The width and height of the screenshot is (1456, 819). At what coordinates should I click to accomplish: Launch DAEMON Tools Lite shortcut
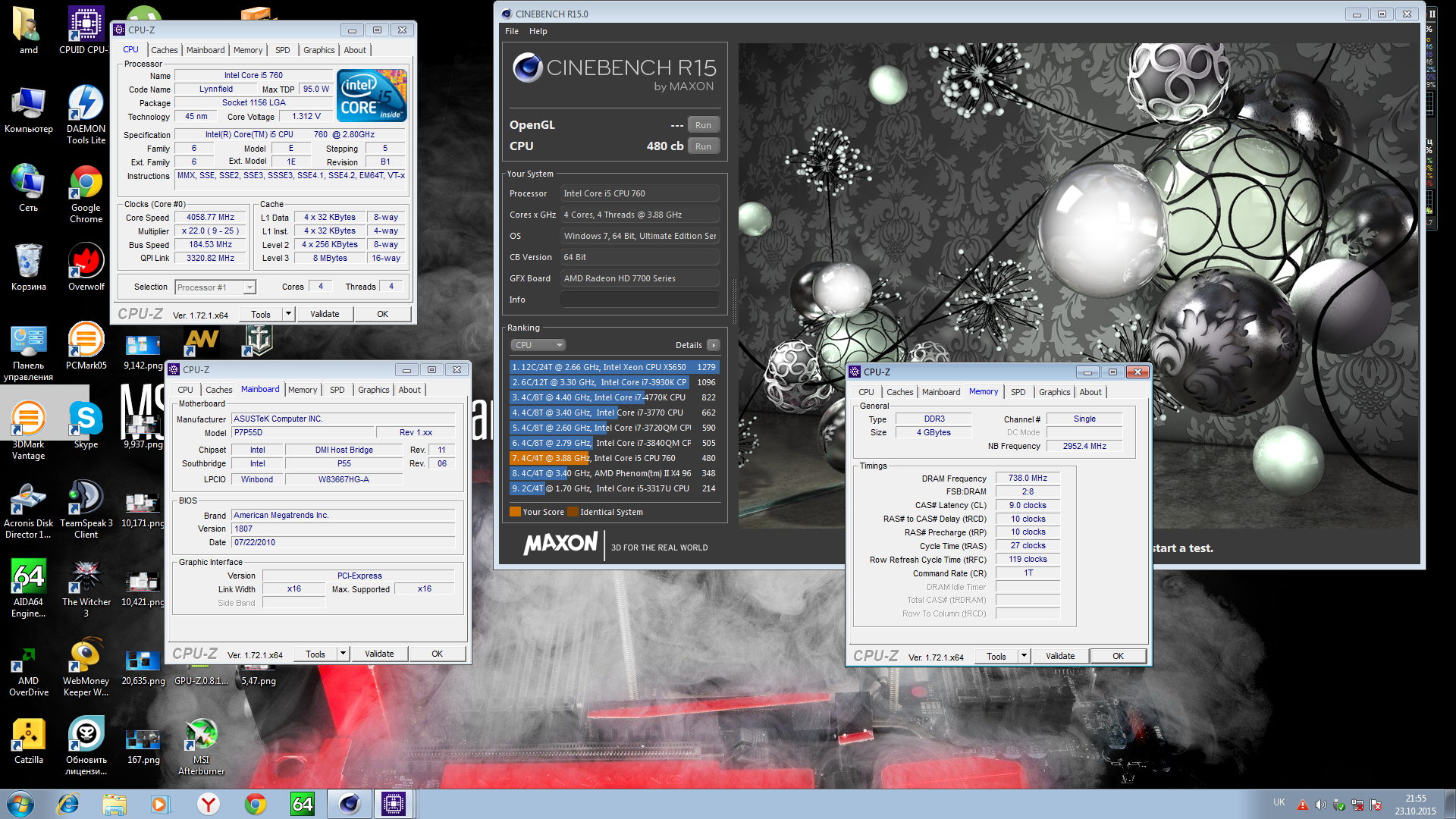tap(86, 115)
